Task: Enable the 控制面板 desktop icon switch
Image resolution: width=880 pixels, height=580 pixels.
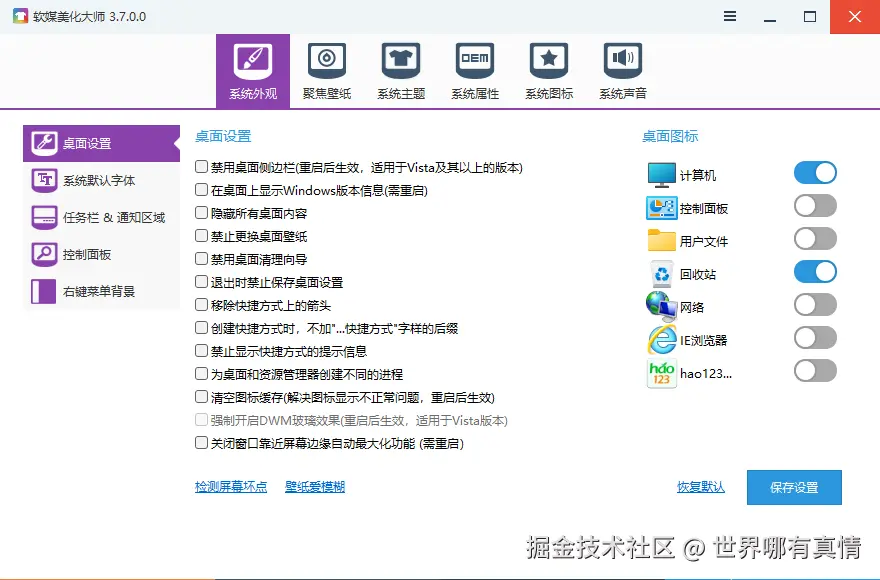Action: [x=815, y=206]
